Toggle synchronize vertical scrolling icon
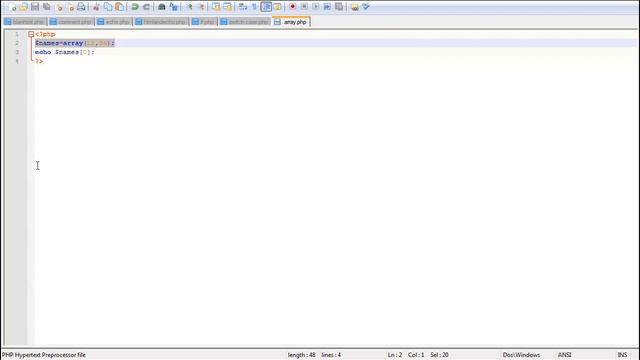 [216, 7]
